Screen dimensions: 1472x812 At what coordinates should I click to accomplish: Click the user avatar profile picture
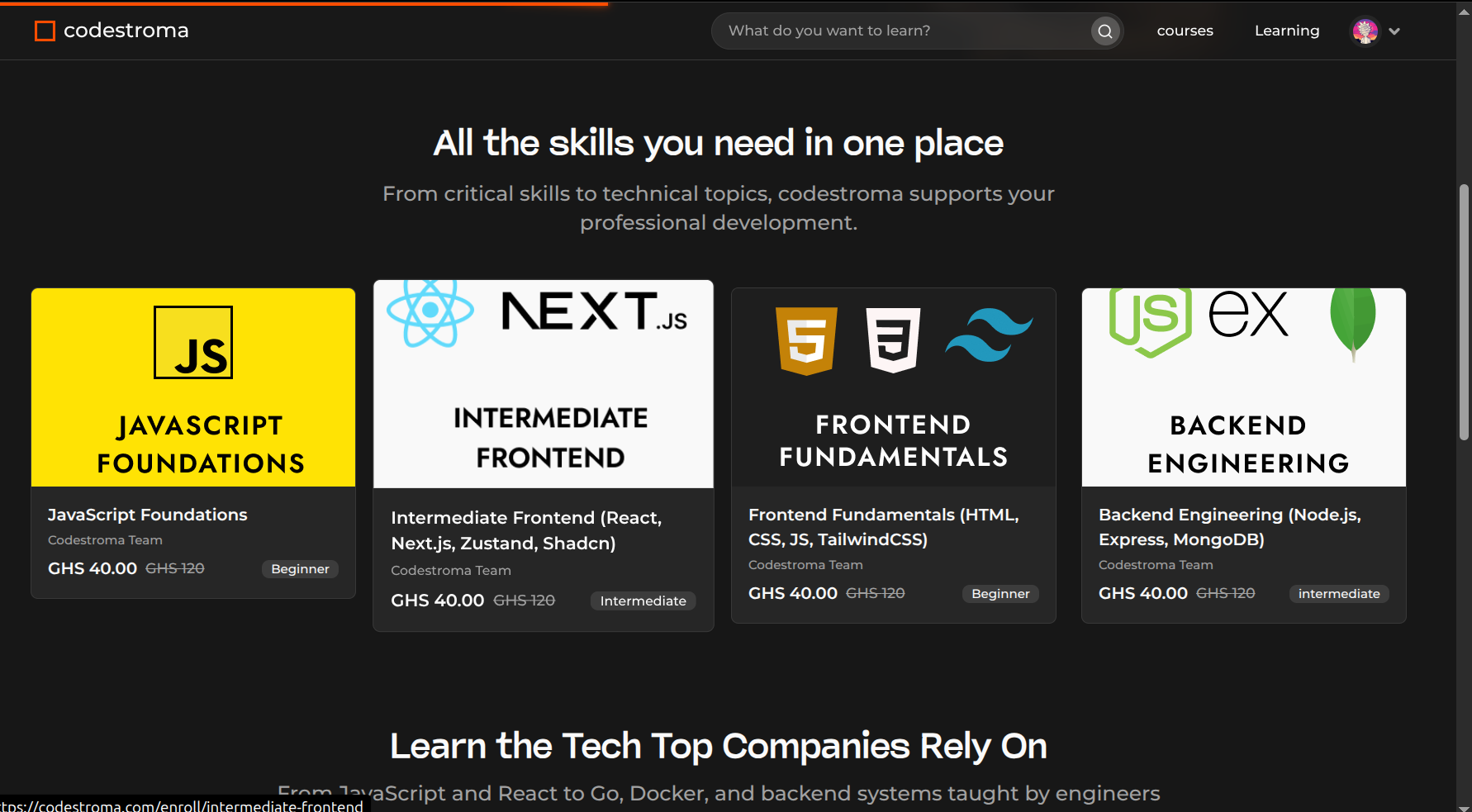1365,31
